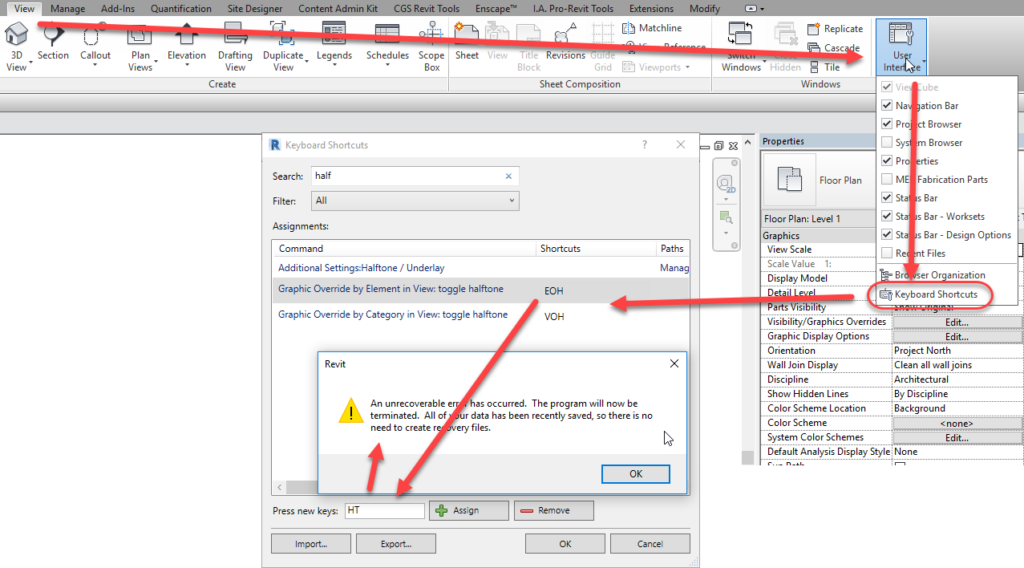This screenshot has width=1024, height=568.
Task: Click the zoom region icon in navigation bar
Action: [x=726, y=217]
